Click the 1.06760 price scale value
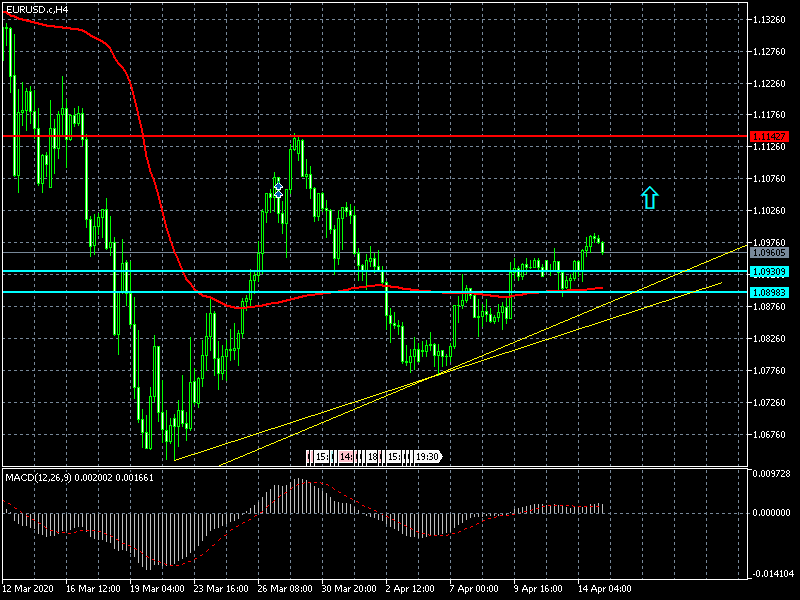This screenshot has height=600, width=800. click(x=769, y=435)
